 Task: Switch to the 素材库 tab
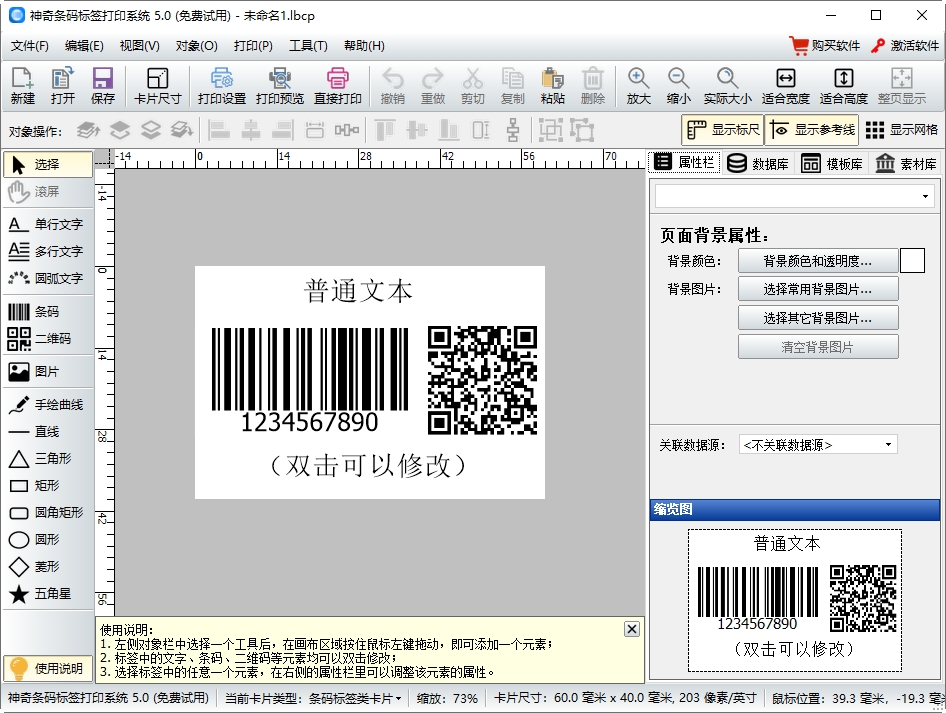pyautogui.click(x=906, y=163)
